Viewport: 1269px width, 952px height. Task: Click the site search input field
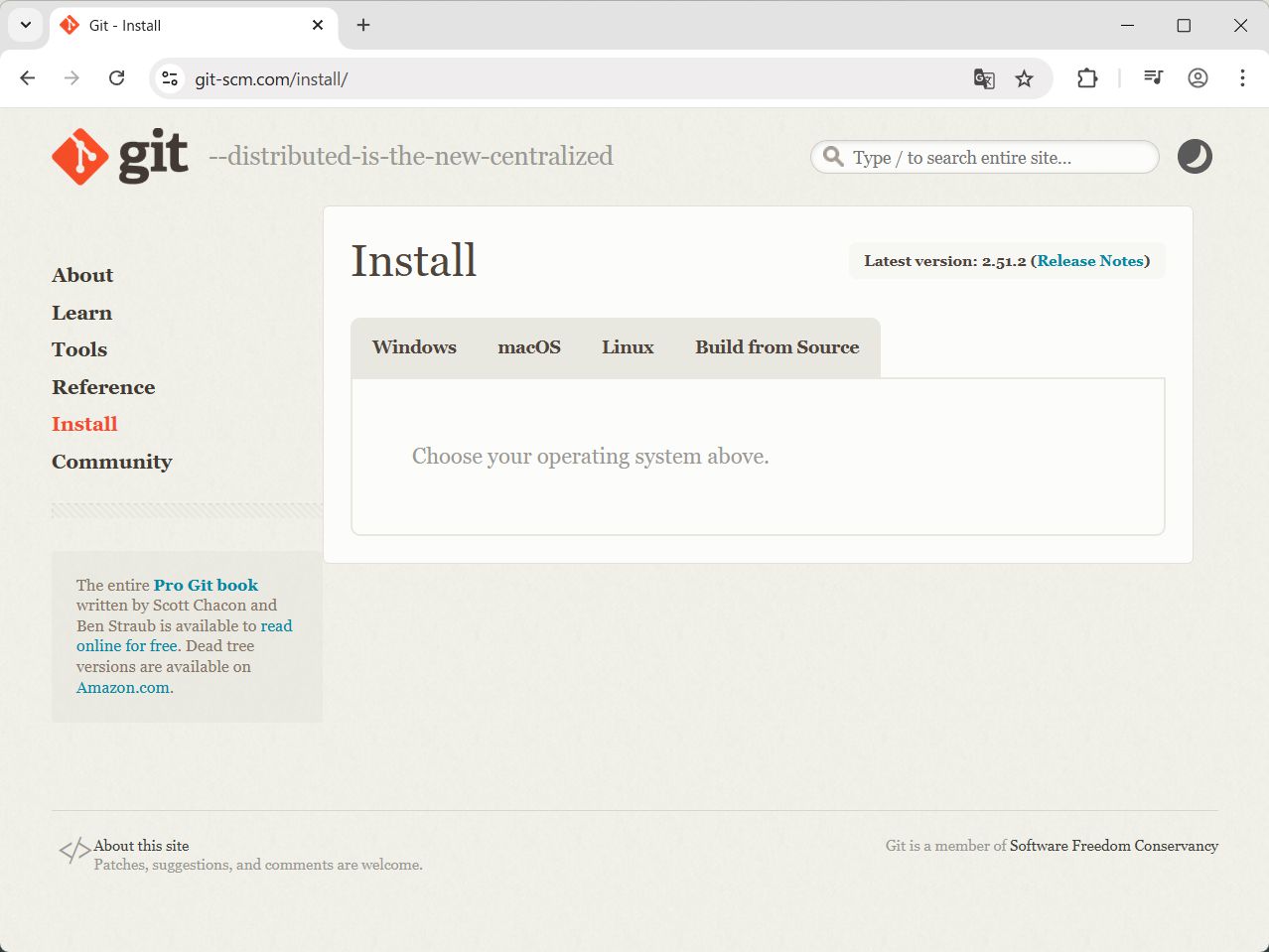(993, 157)
